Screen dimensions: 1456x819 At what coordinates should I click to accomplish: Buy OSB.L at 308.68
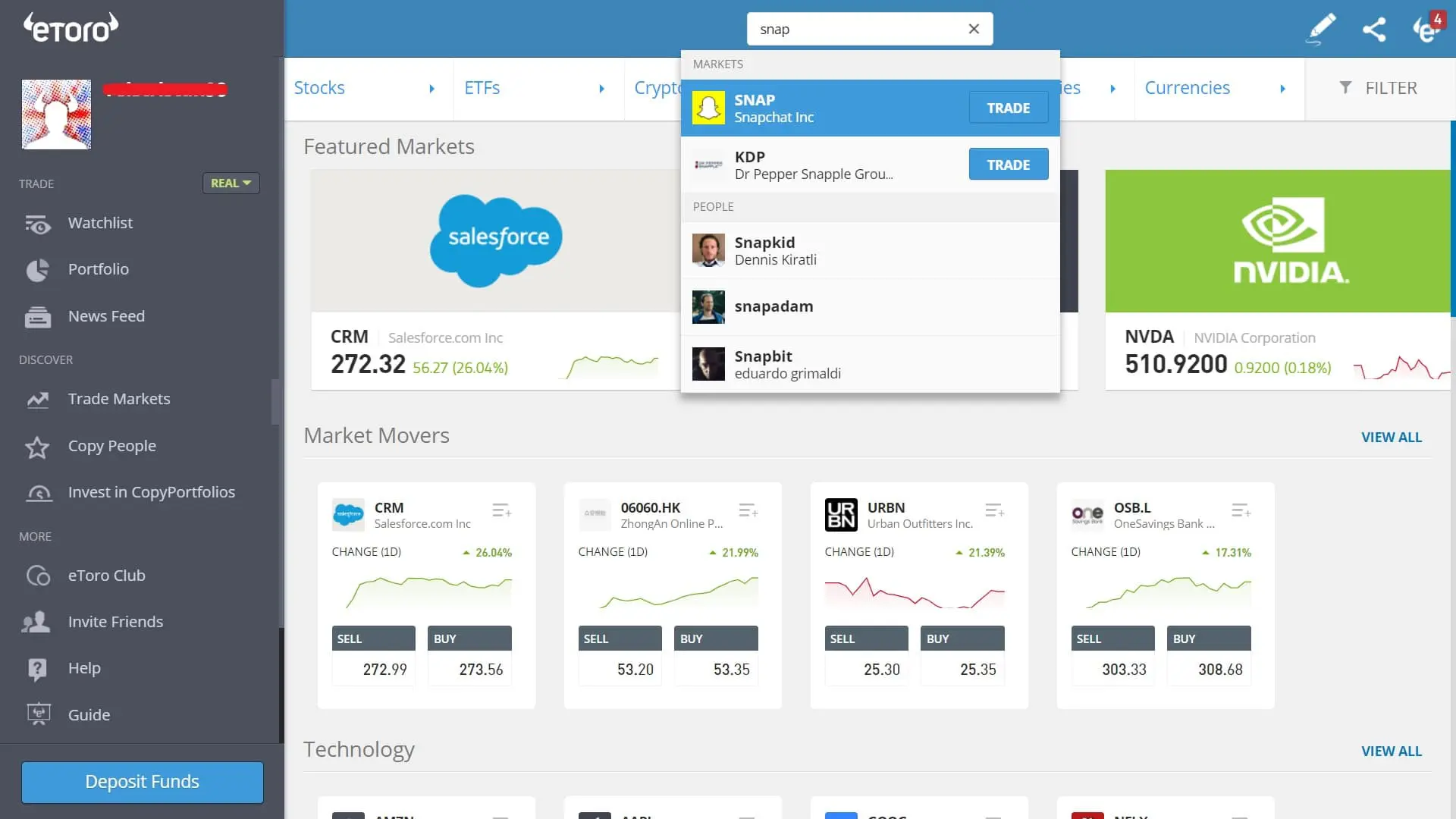point(1209,656)
